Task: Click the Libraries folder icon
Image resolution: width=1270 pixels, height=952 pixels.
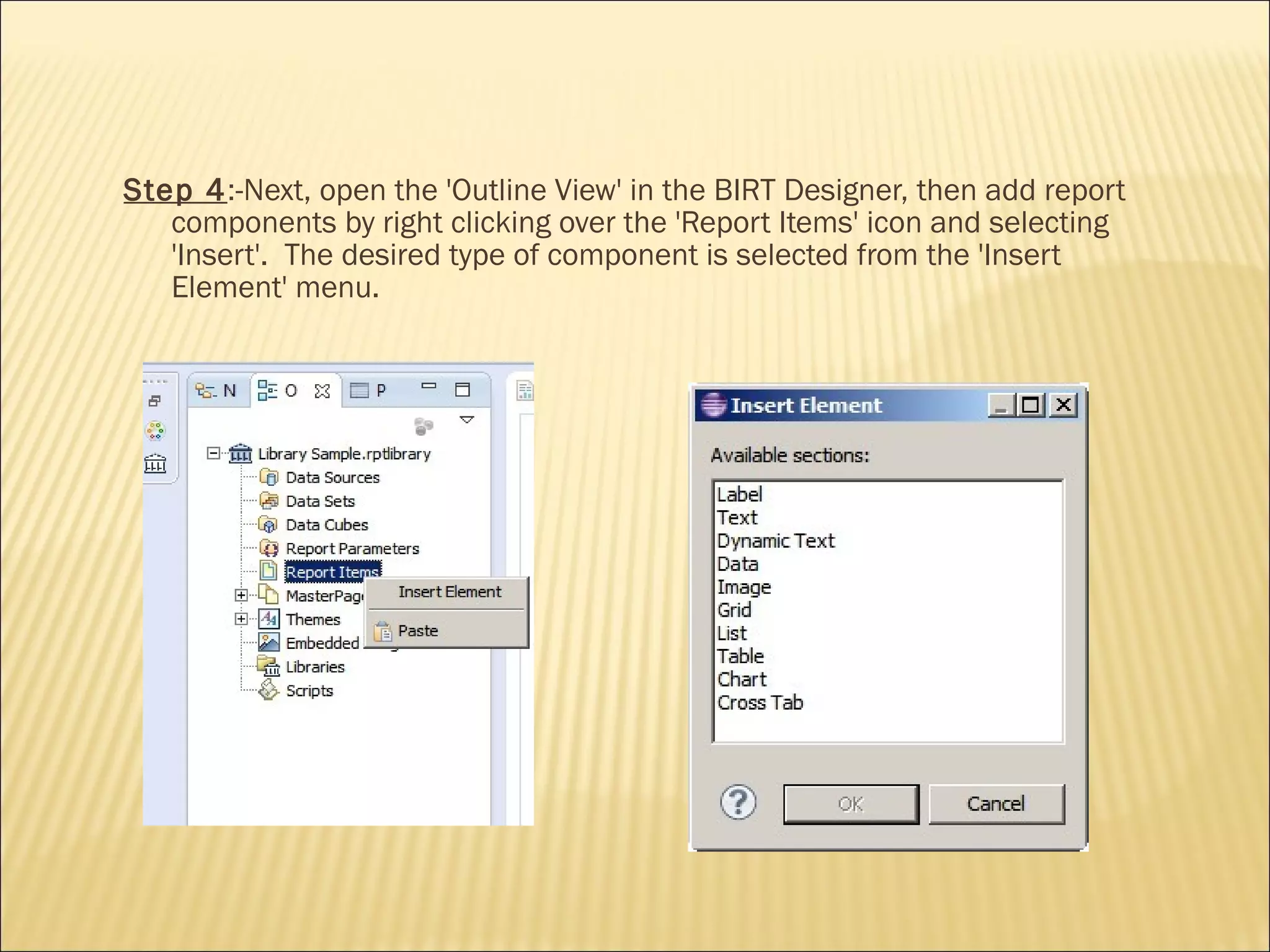Action: [x=269, y=666]
